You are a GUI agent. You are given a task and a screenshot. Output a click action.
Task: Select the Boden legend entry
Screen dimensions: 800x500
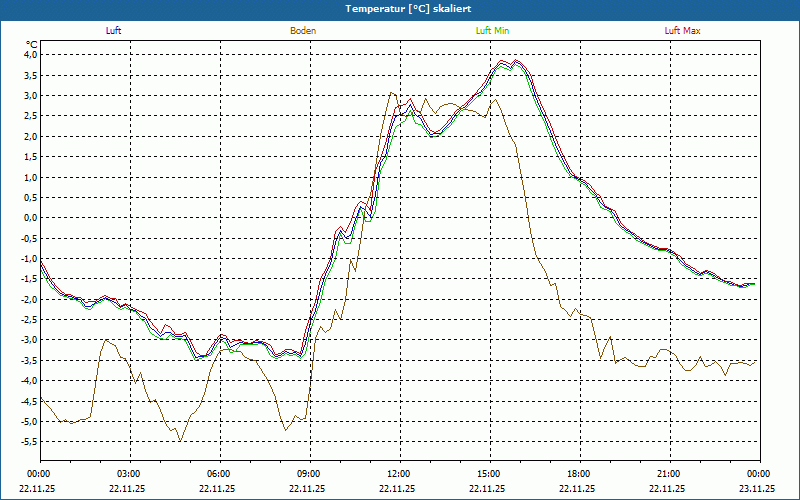tap(303, 31)
